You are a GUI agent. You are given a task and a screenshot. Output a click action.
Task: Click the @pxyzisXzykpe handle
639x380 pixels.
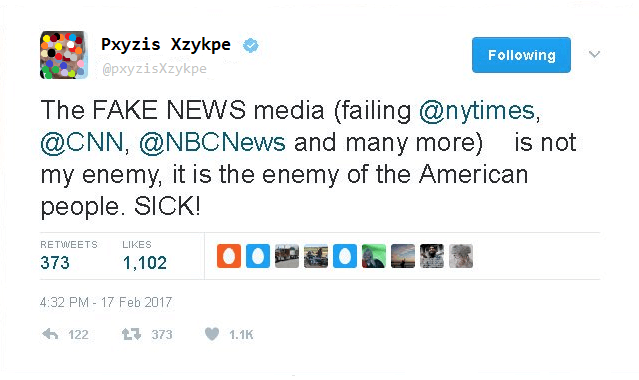[154, 69]
